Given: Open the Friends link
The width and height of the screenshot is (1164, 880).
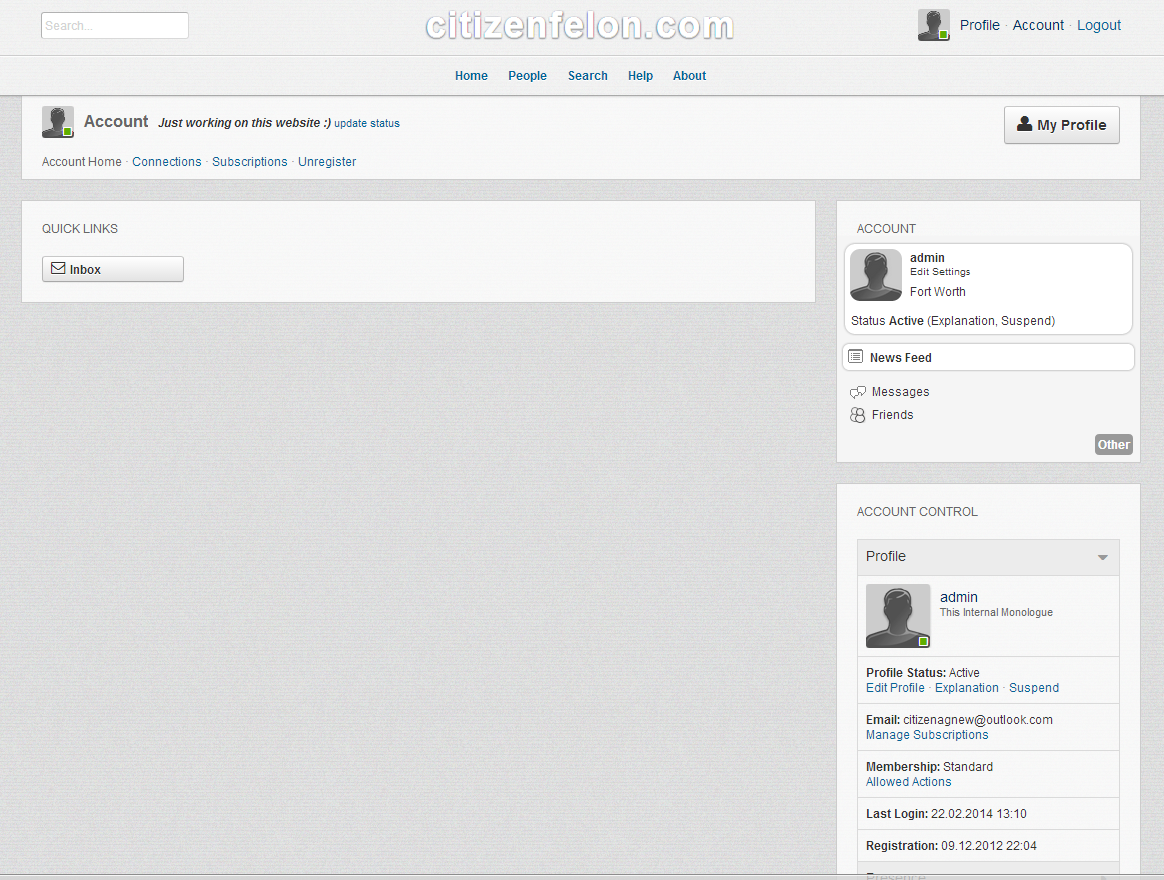Looking at the screenshot, I should (892, 415).
